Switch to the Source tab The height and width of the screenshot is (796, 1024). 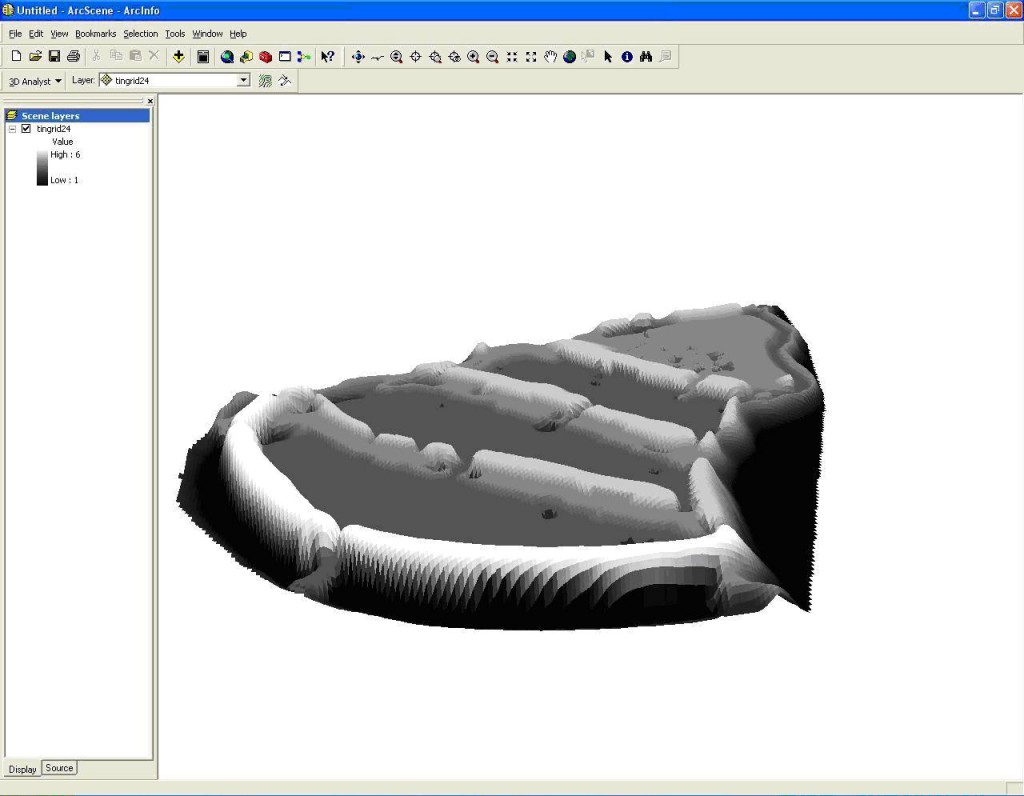click(x=59, y=768)
